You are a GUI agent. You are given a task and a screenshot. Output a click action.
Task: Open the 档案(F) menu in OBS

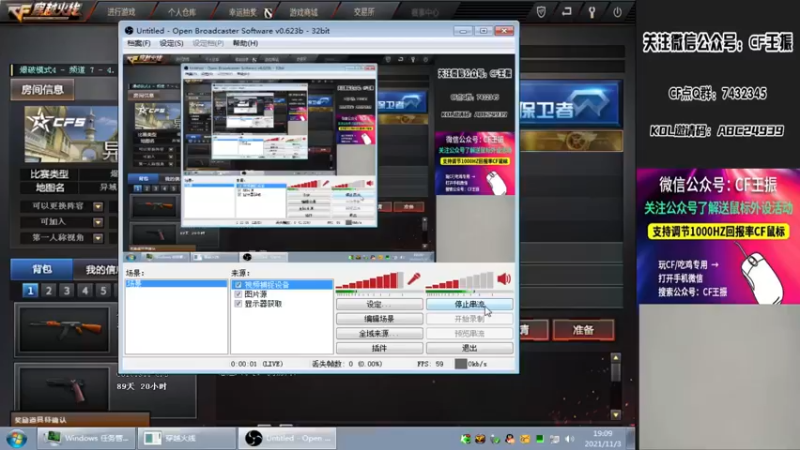point(139,43)
